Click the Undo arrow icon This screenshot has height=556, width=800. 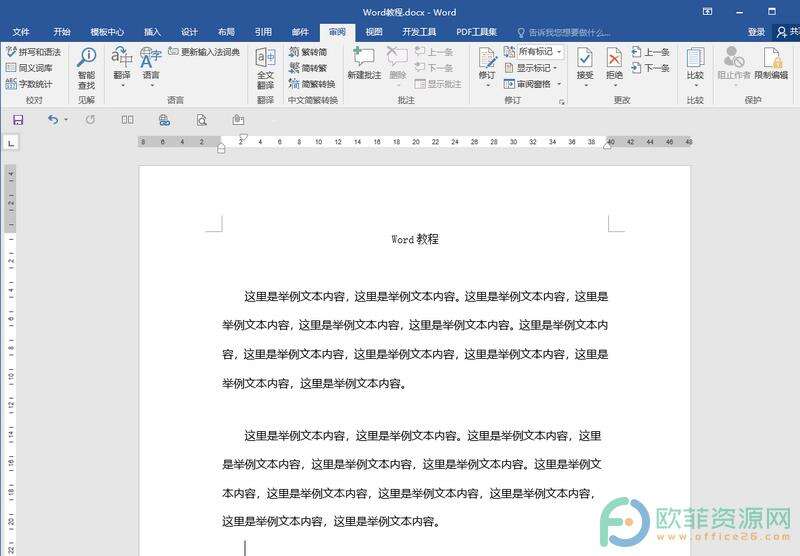[53, 120]
